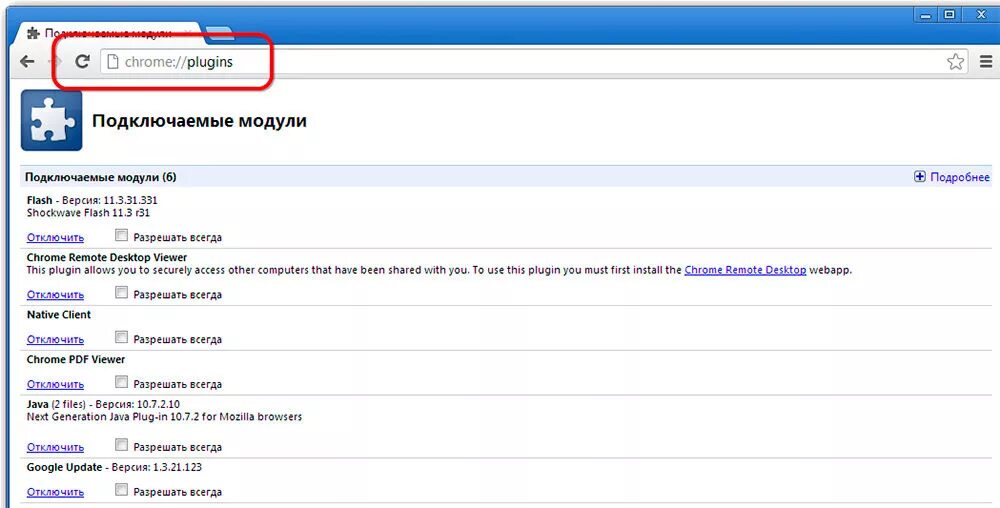
Task: Open the Chrome hamburger menu
Action: (x=986, y=62)
